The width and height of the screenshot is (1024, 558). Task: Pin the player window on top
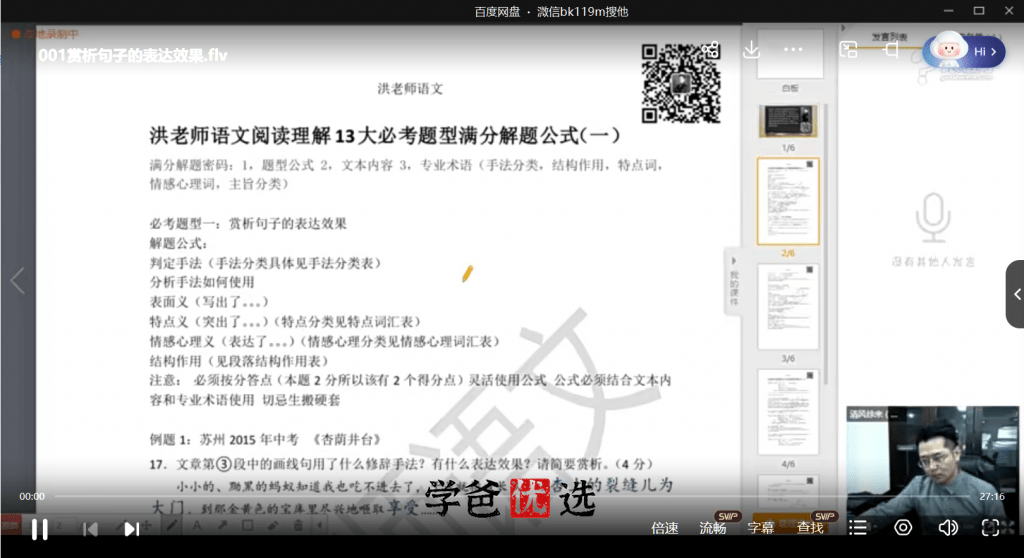click(891, 50)
